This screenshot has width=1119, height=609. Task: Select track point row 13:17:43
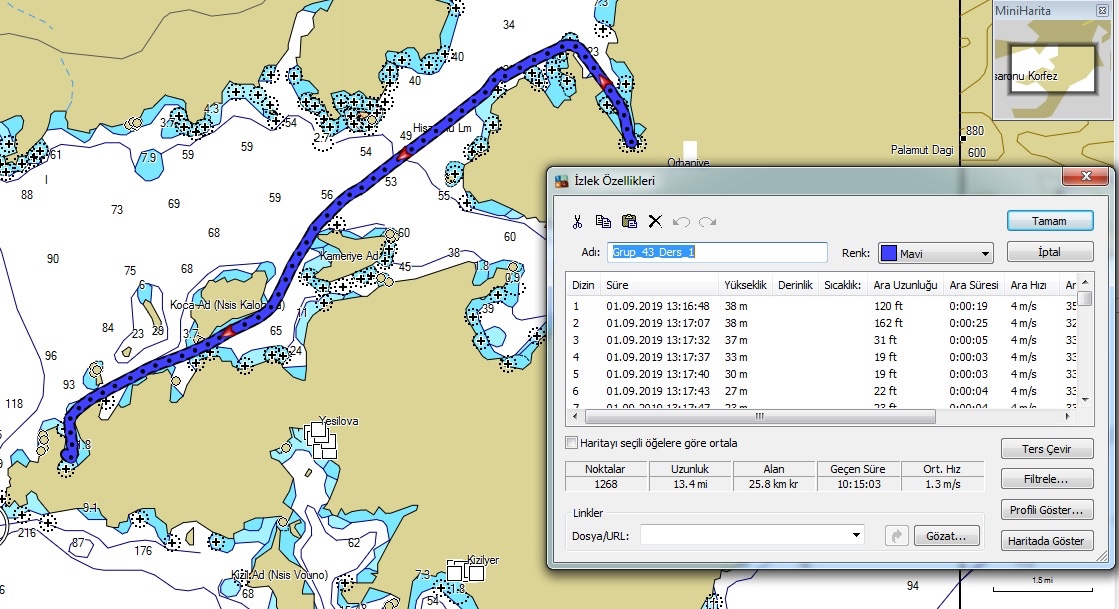click(x=821, y=391)
